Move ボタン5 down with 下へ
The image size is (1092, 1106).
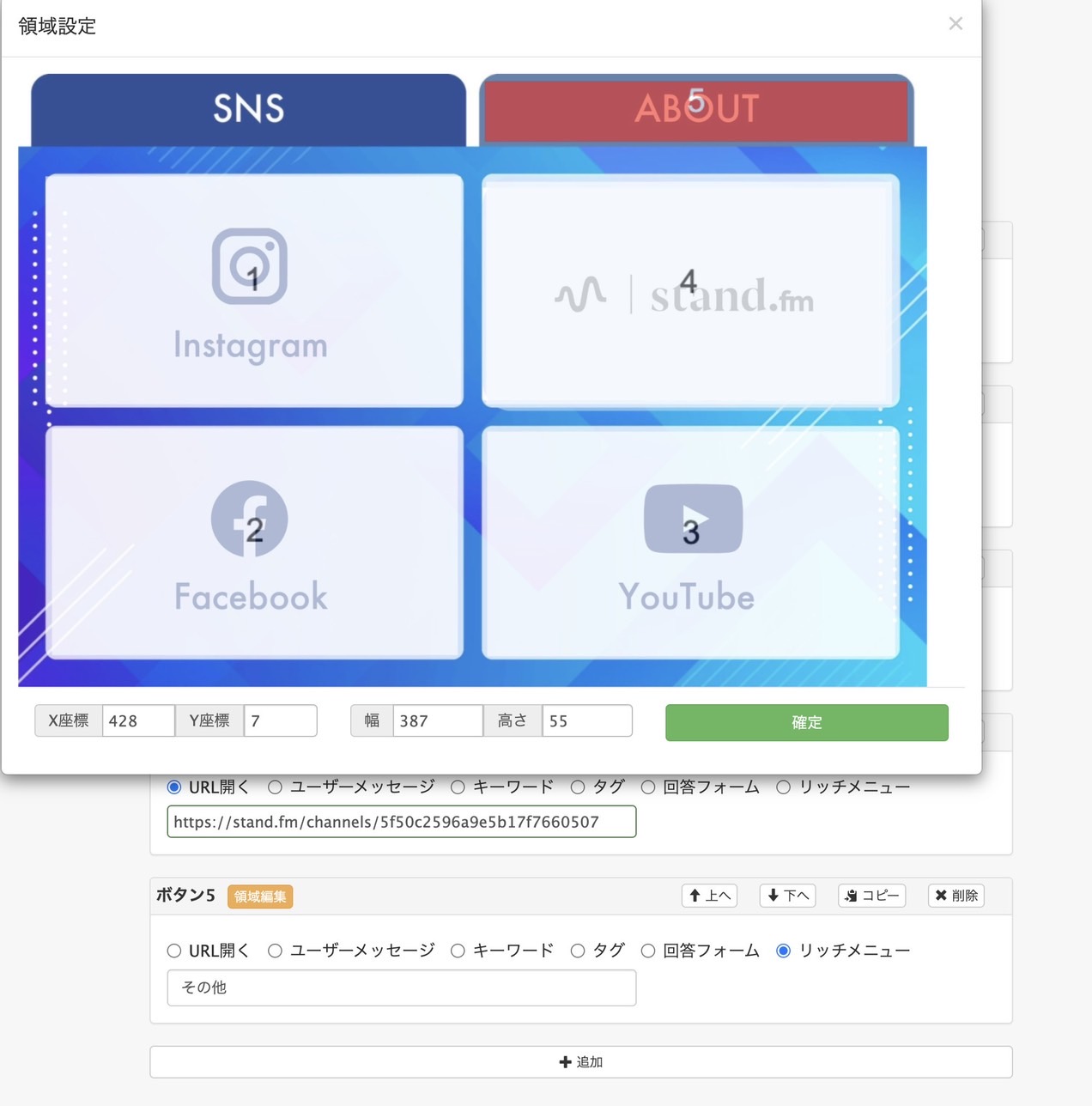[787, 896]
